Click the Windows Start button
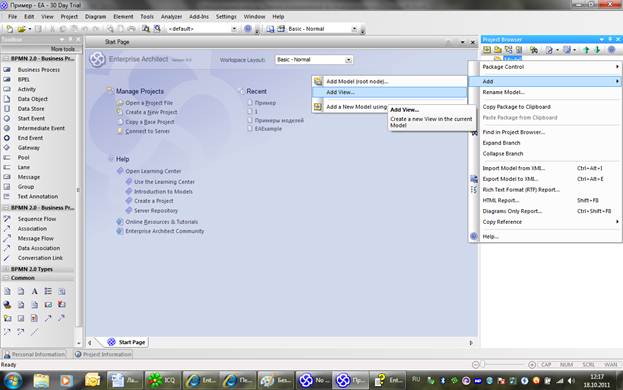The width and height of the screenshot is (623, 390). coord(12,380)
